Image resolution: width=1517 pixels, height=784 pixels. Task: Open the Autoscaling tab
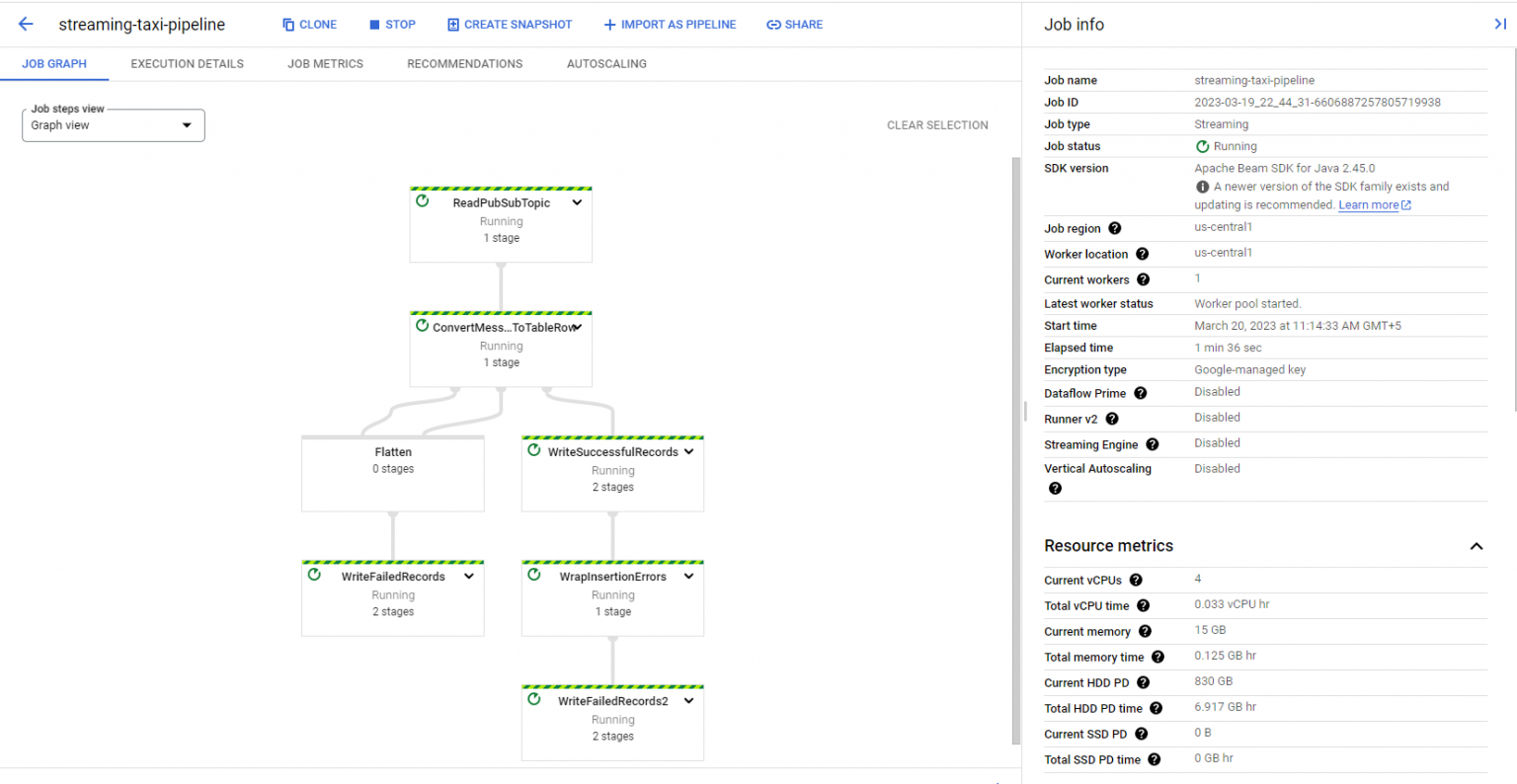[x=606, y=64]
